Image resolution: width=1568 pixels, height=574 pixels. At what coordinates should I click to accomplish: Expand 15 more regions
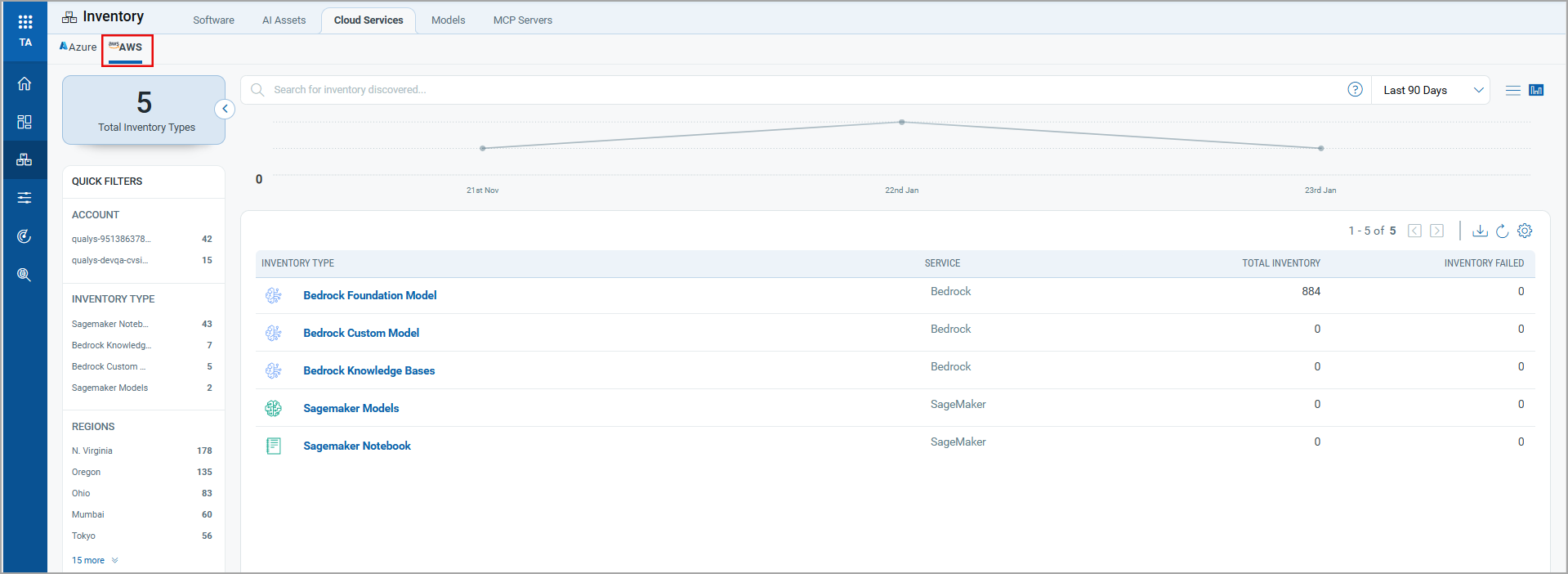[95, 560]
